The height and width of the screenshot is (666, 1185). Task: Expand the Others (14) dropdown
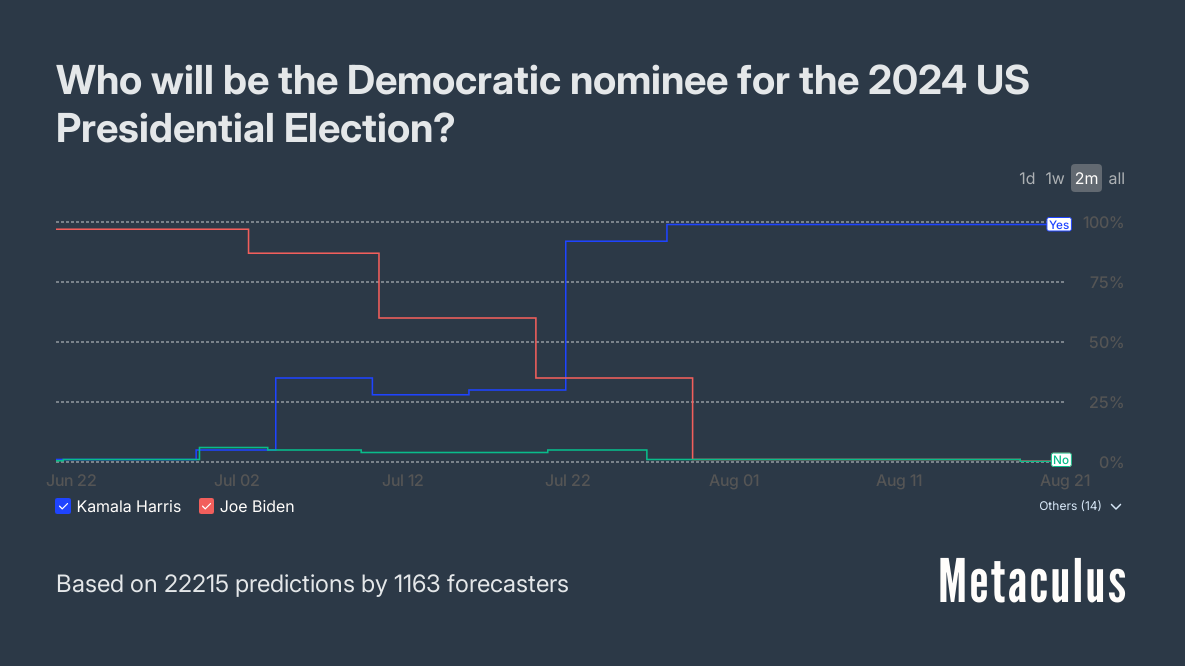1080,506
